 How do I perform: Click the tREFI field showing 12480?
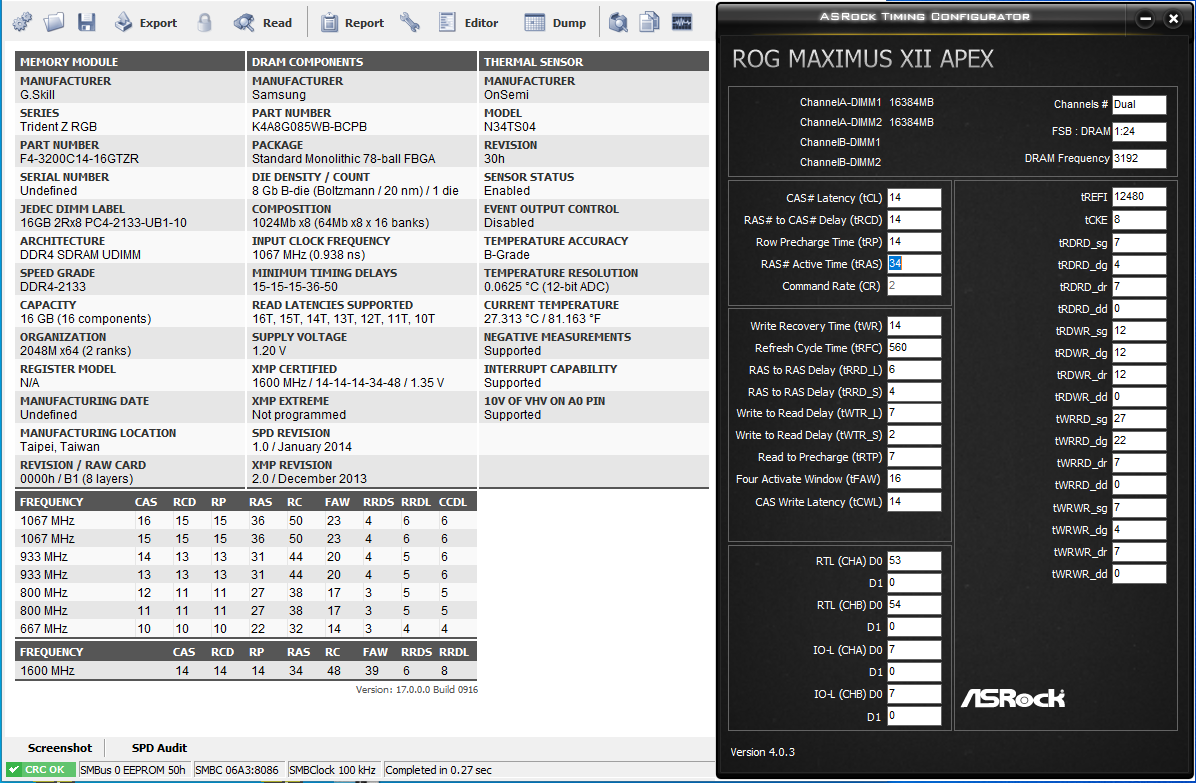click(1139, 197)
